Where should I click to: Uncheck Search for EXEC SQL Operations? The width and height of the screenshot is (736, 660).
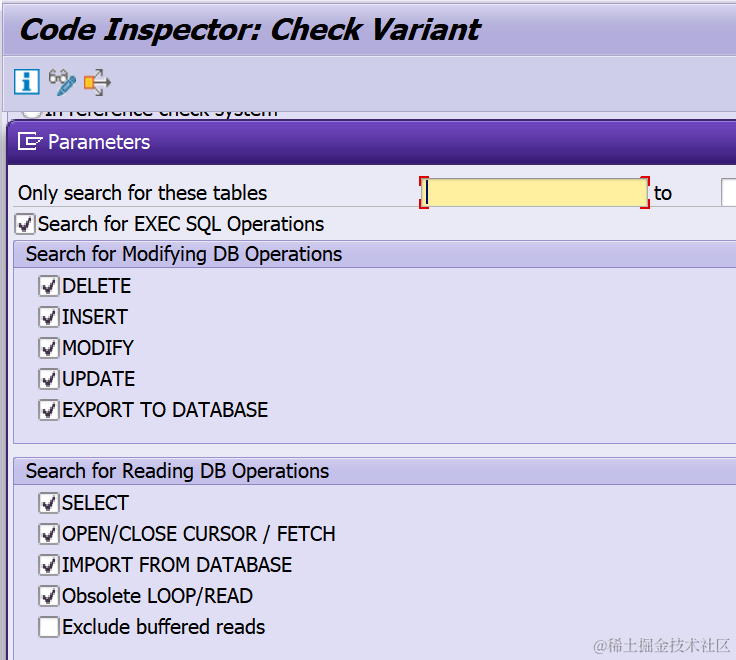tap(25, 224)
